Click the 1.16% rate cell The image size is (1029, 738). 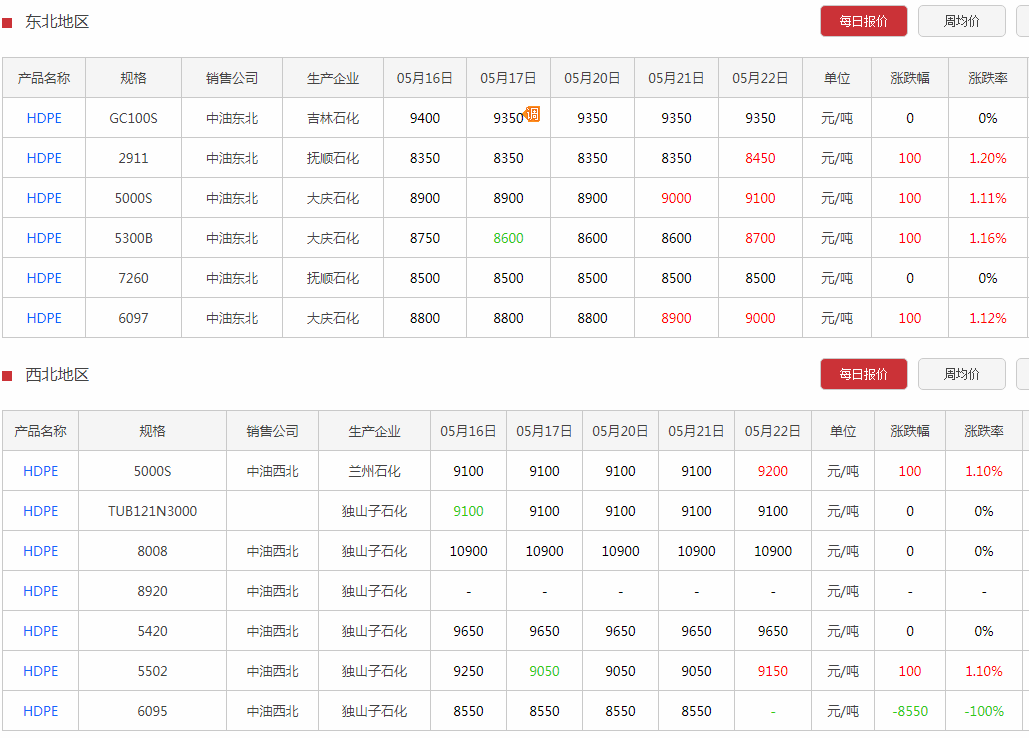(x=988, y=238)
